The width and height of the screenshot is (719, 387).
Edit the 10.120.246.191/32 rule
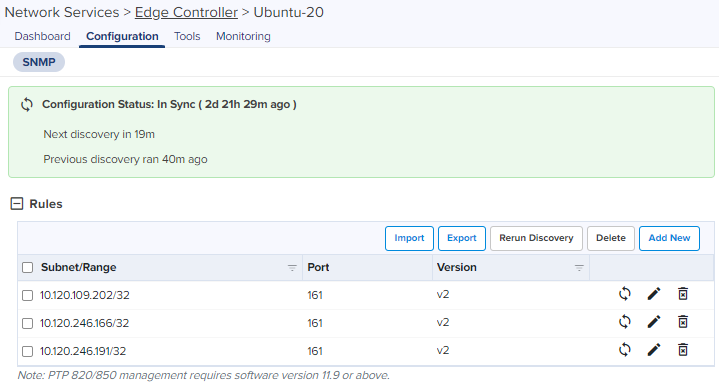(654, 350)
